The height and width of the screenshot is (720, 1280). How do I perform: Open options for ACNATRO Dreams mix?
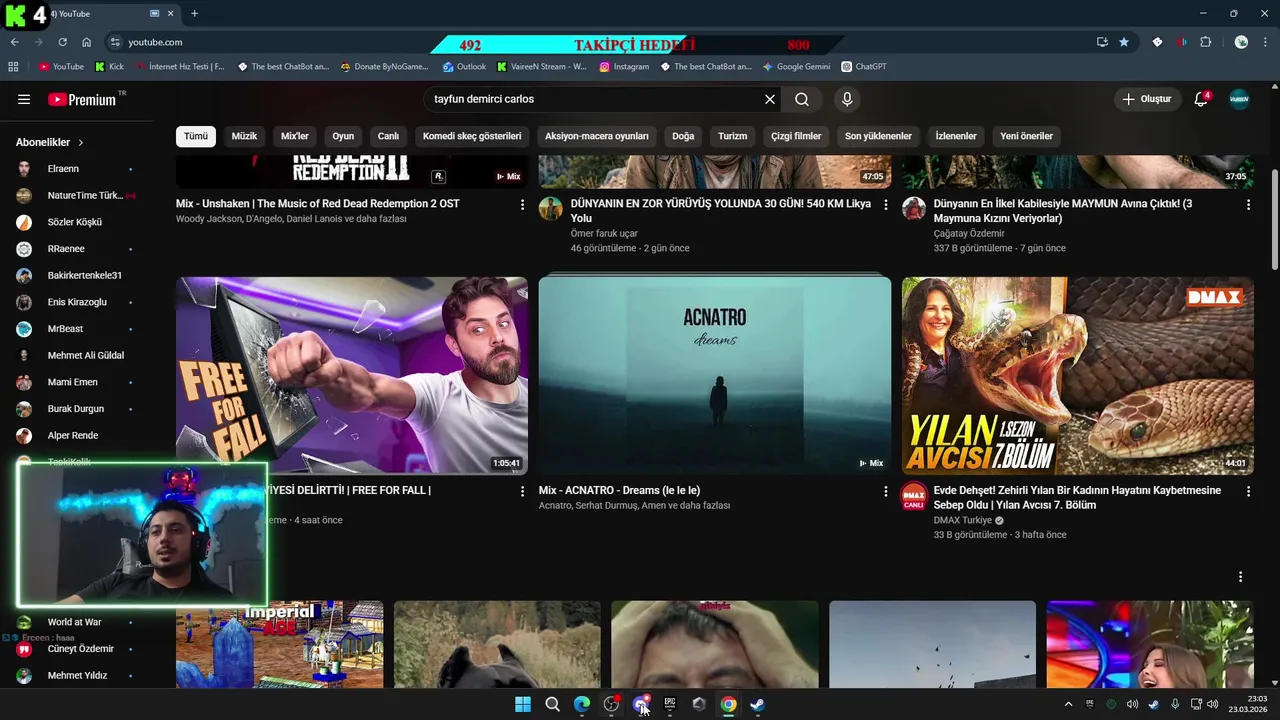coord(885,491)
